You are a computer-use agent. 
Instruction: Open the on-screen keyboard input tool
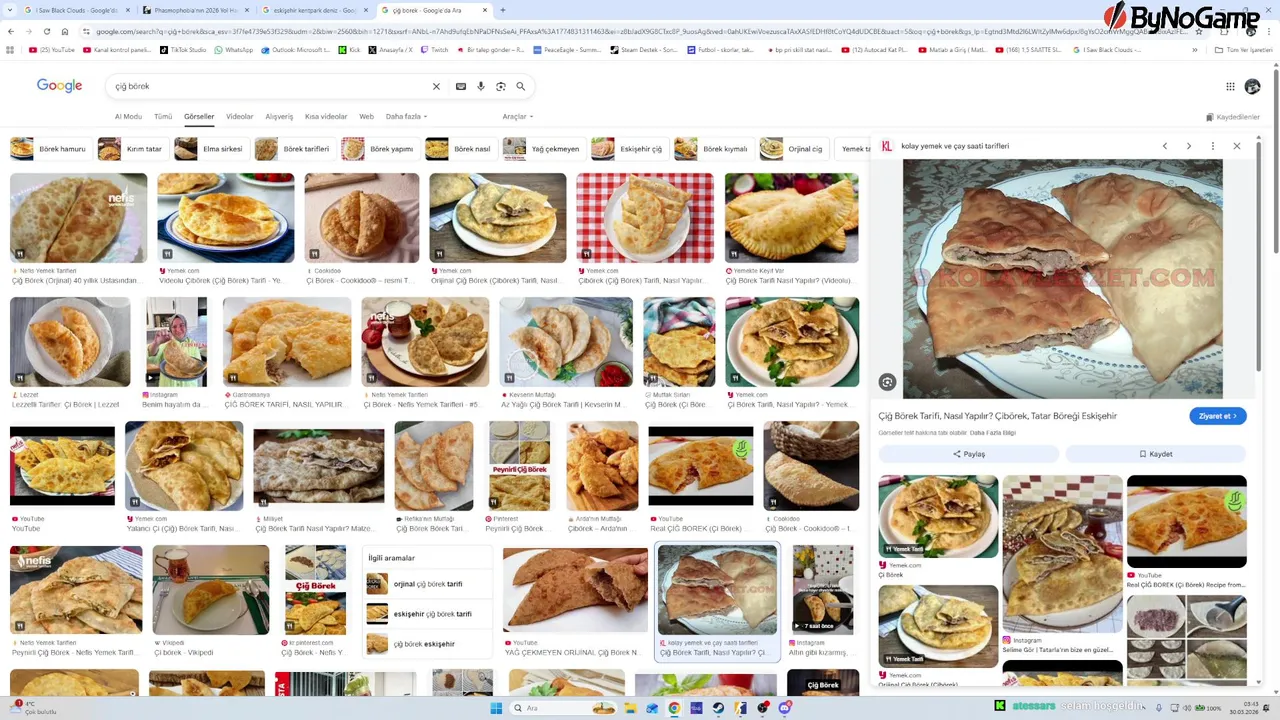[x=461, y=87]
